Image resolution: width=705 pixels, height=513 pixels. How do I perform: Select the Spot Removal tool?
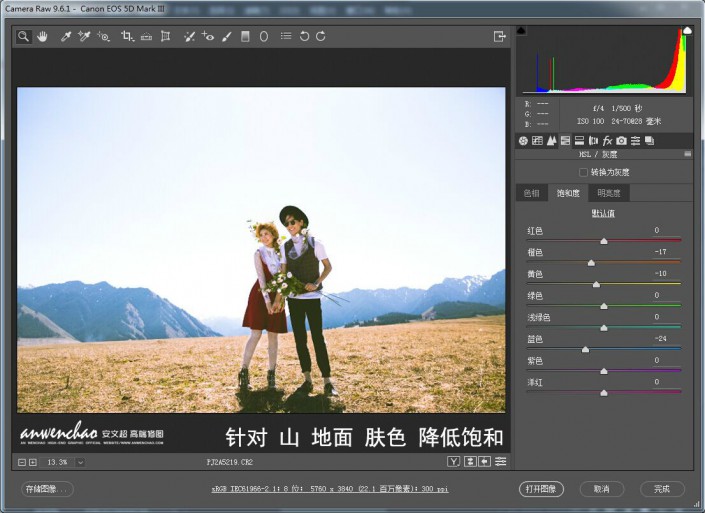click(189, 36)
